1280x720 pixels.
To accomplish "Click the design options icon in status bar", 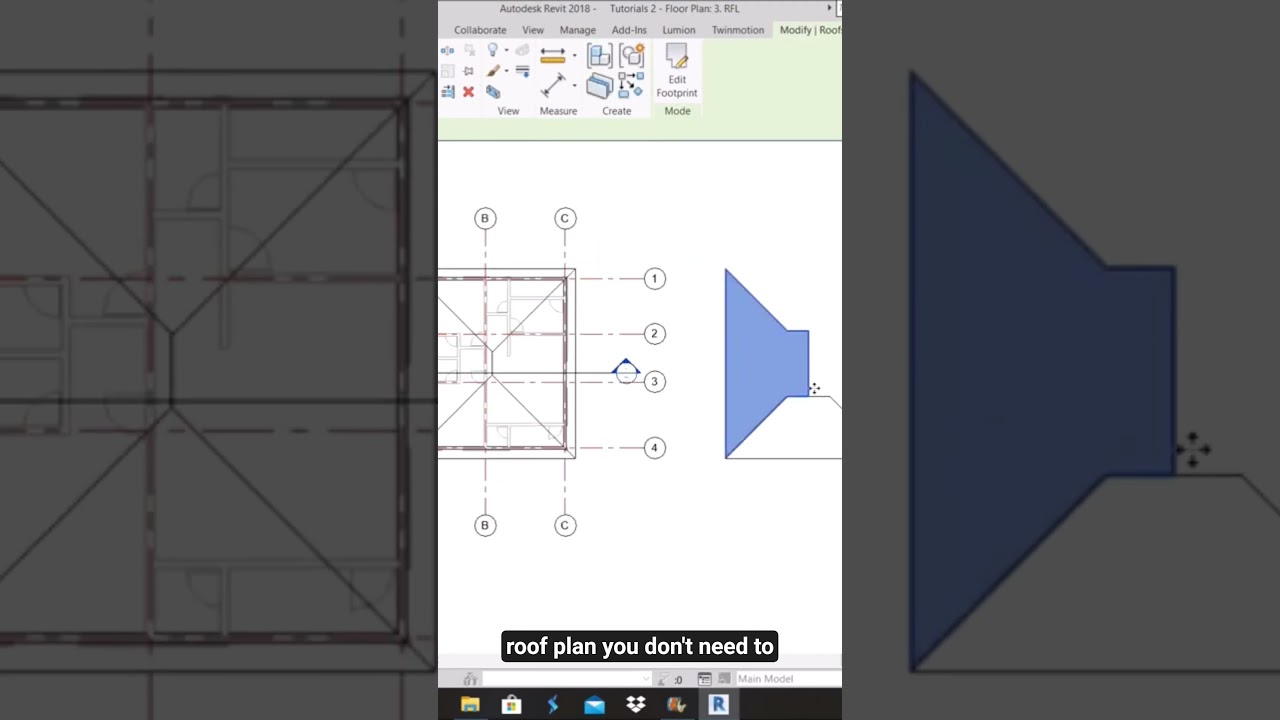I will tap(705, 679).
